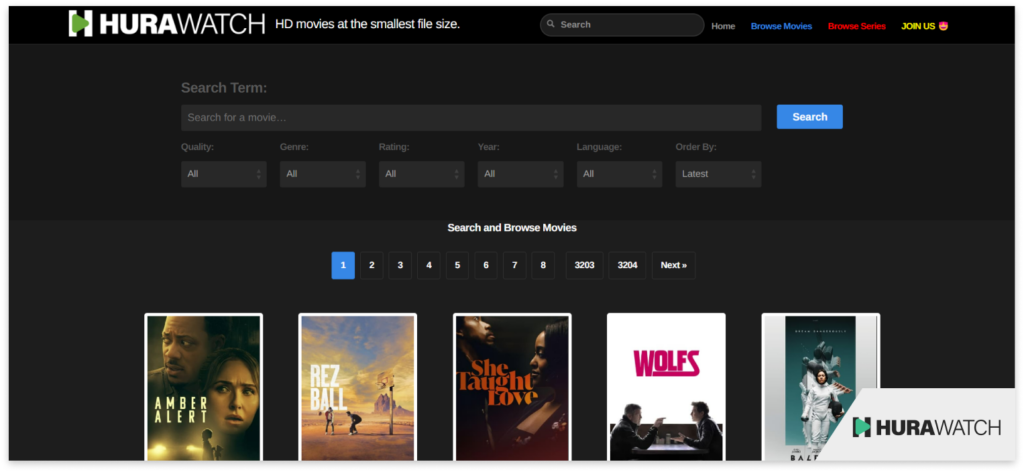Open the Rez Ball movie poster
Screen dimensions: 1024x472
click(x=358, y=388)
